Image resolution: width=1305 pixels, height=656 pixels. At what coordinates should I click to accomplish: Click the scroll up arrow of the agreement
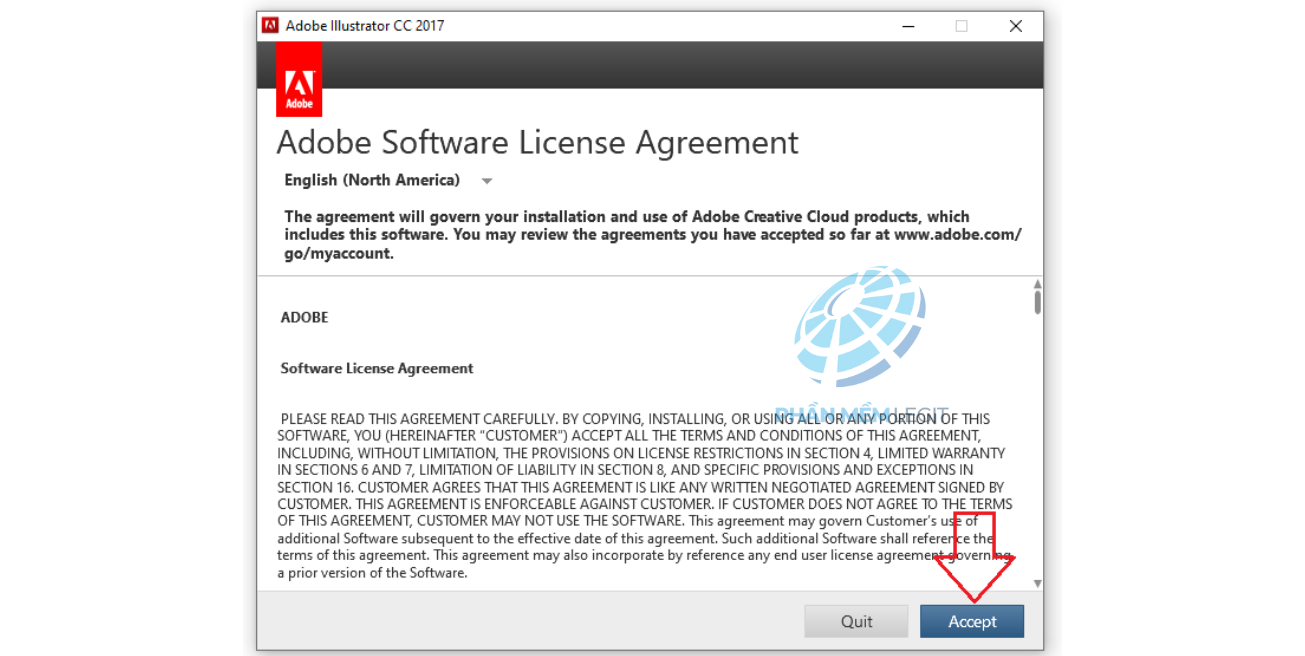point(1037,285)
